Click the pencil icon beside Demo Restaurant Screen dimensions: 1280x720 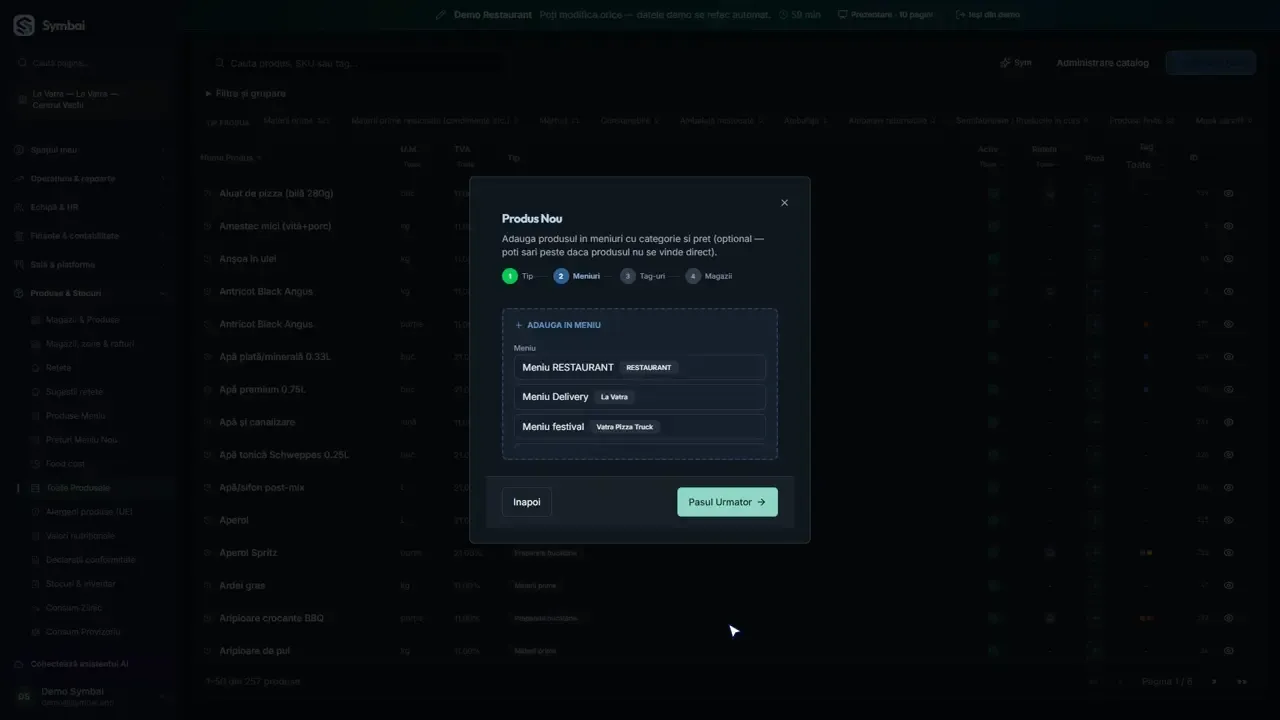pos(441,15)
